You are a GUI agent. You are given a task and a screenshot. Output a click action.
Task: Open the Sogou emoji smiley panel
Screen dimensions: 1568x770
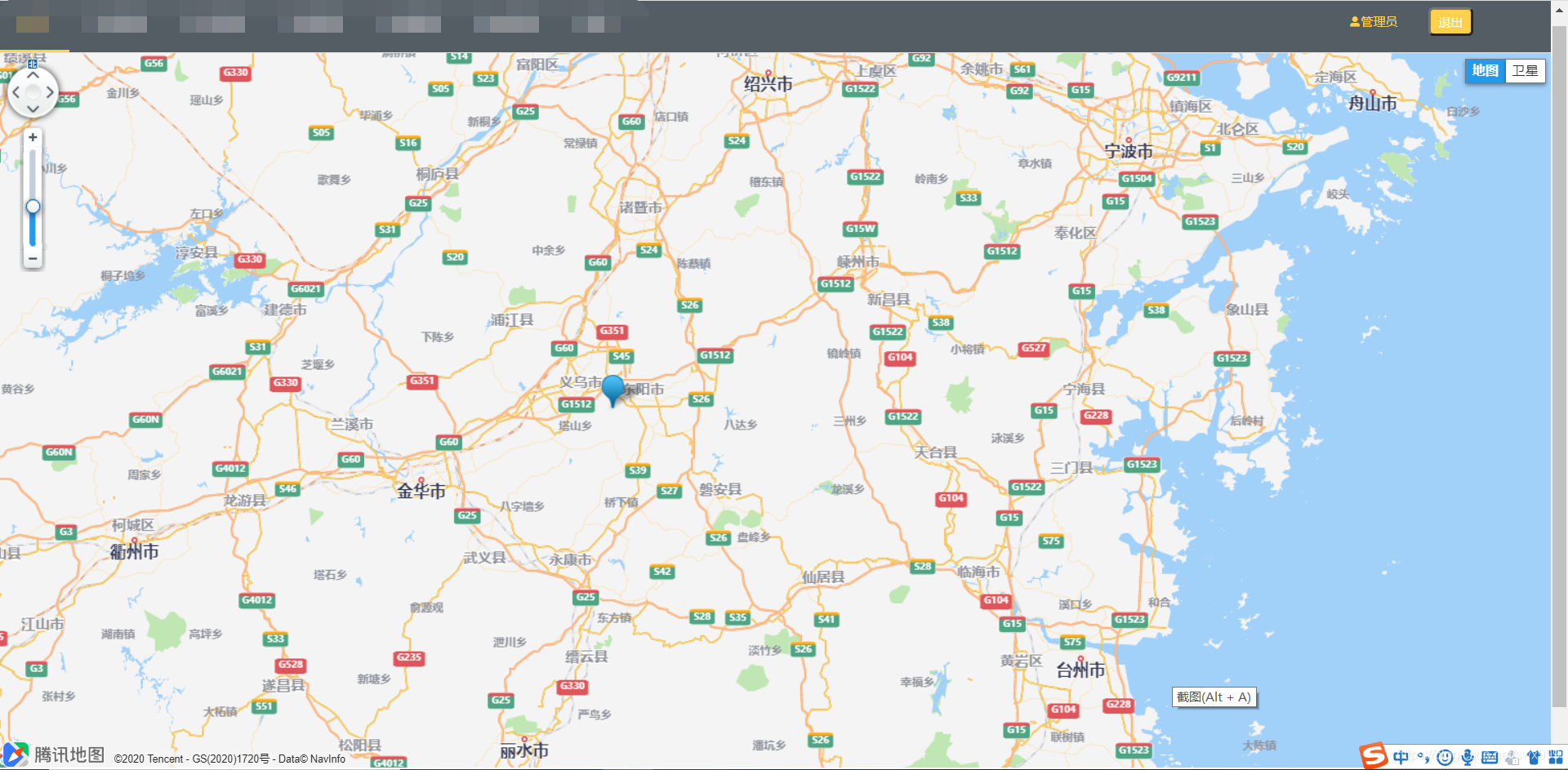1445,757
